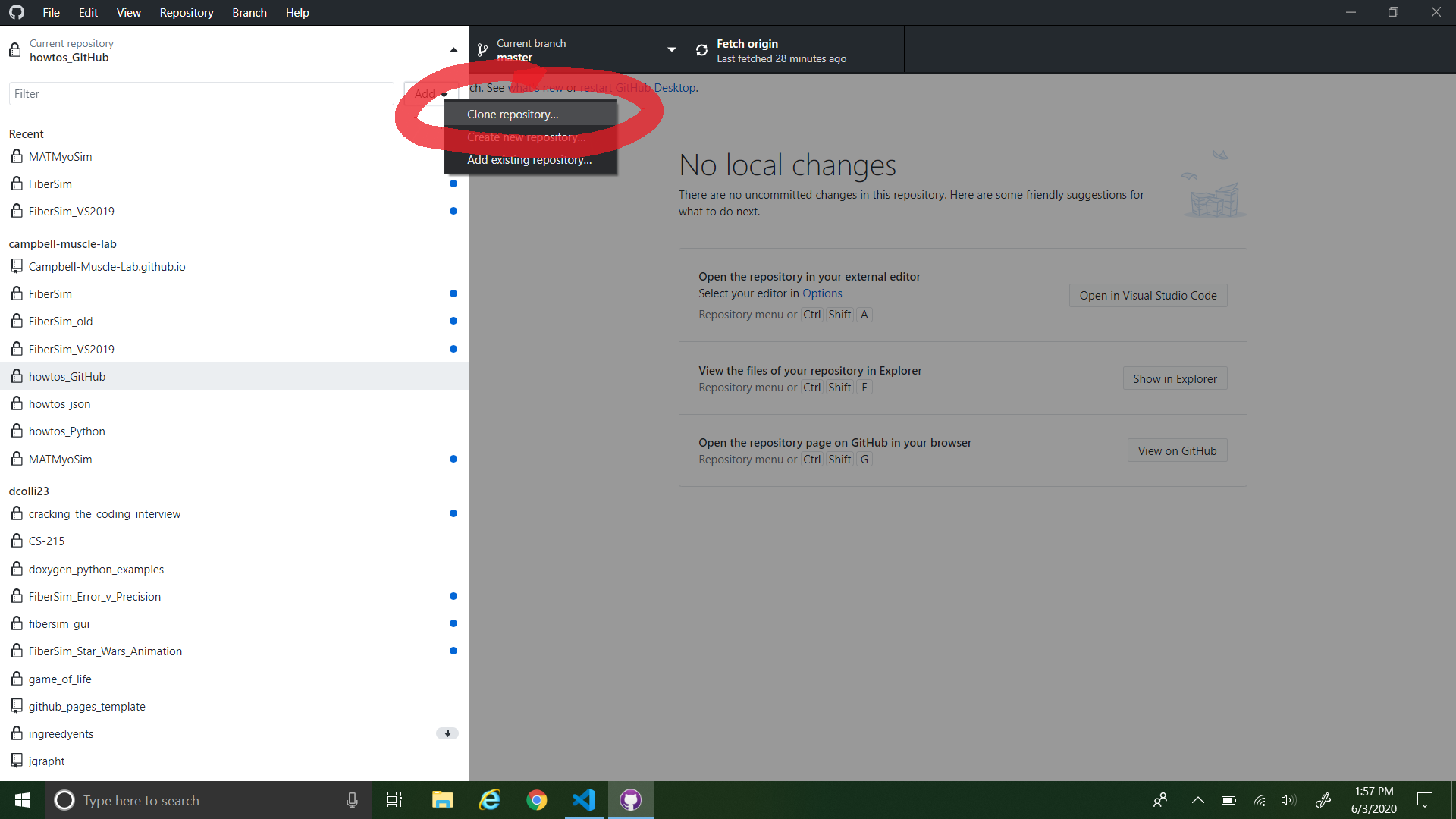This screenshot has height=819, width=1456.
Task: Select the CS-215 repository
Action: click(234, 541)
